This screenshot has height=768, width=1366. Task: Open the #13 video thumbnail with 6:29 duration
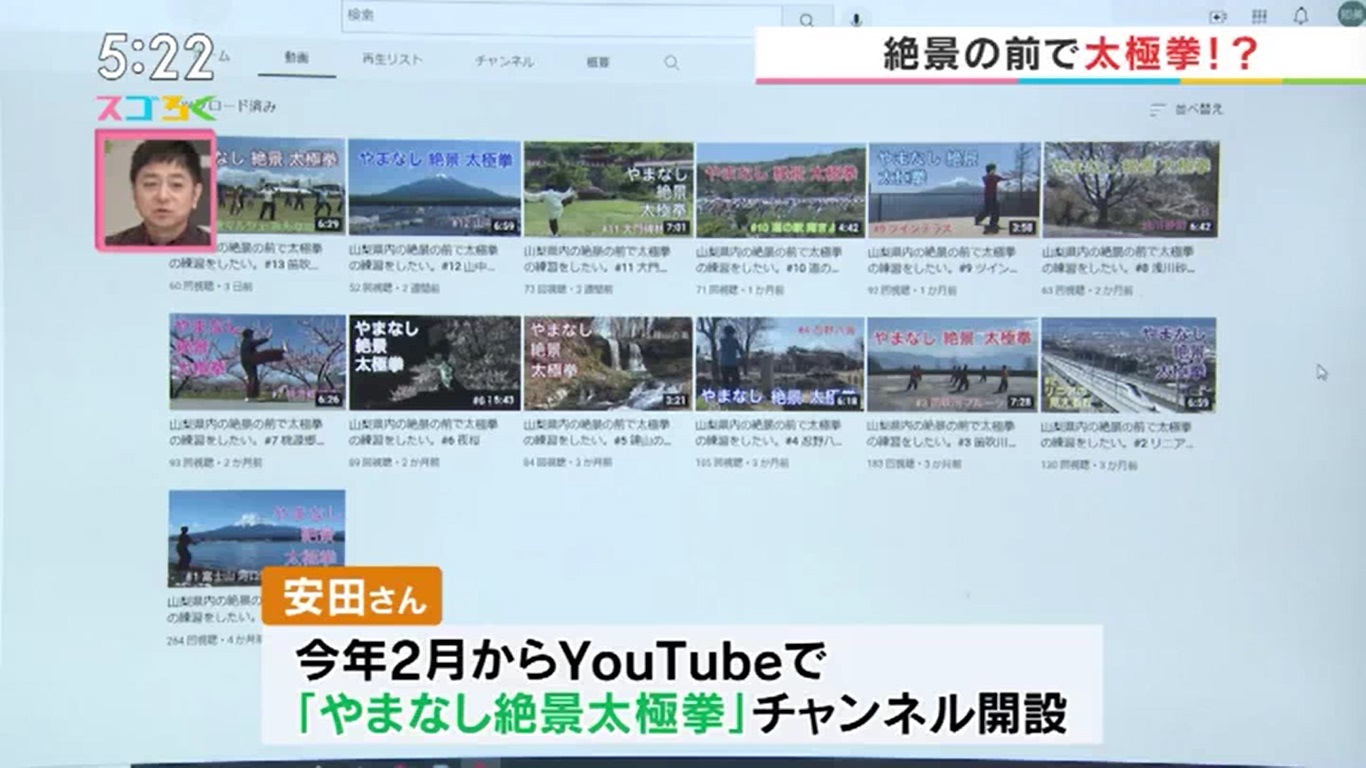[x=258, y=187]
